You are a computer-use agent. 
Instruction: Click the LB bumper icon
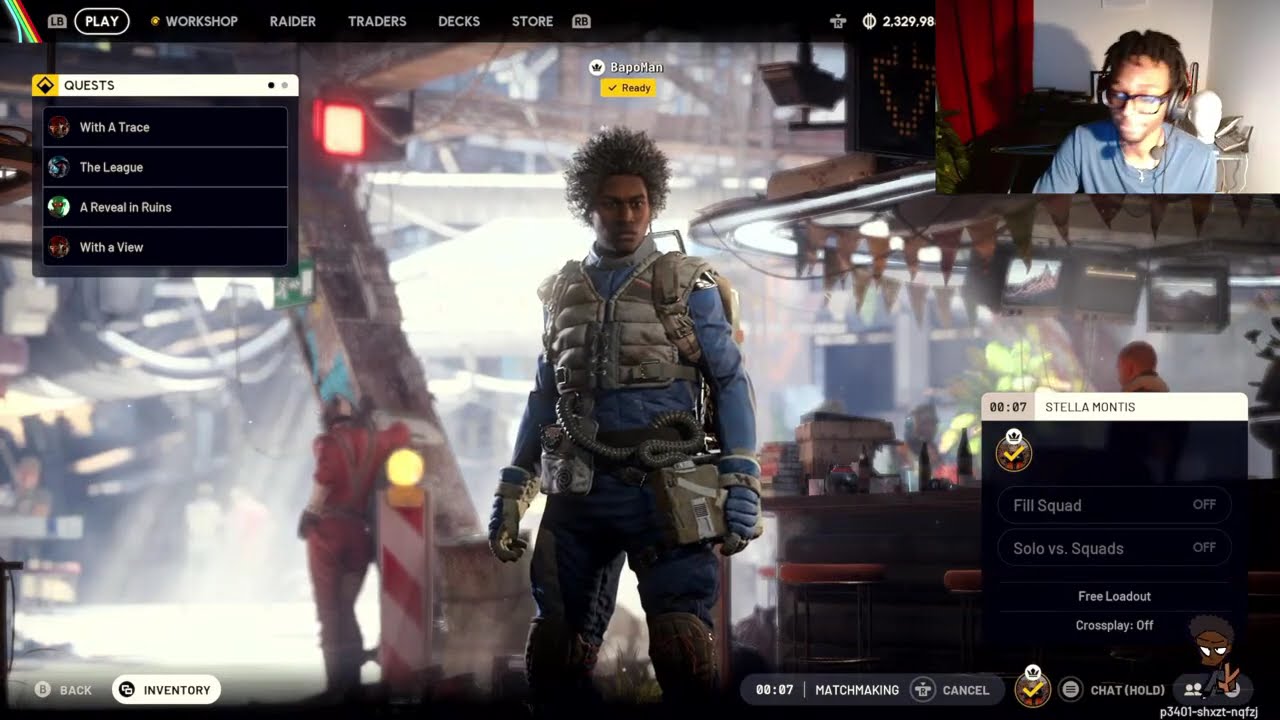57,21
